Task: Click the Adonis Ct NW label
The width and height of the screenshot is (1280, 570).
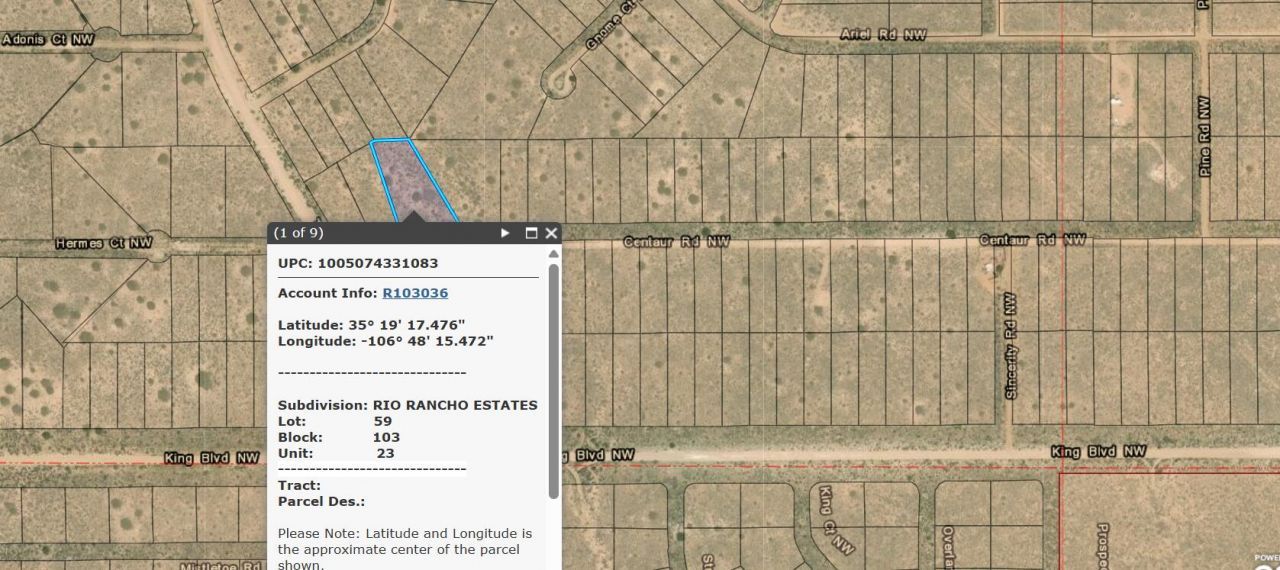Action: 50,40
